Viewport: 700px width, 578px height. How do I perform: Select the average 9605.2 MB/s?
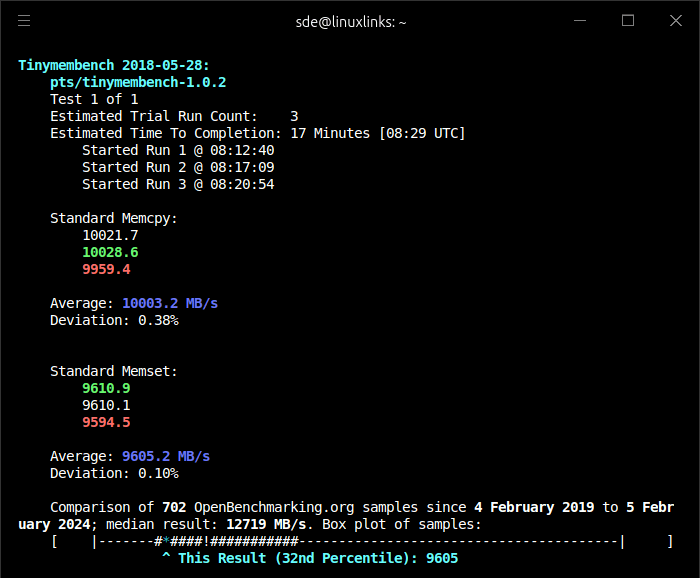coord(166,456)
